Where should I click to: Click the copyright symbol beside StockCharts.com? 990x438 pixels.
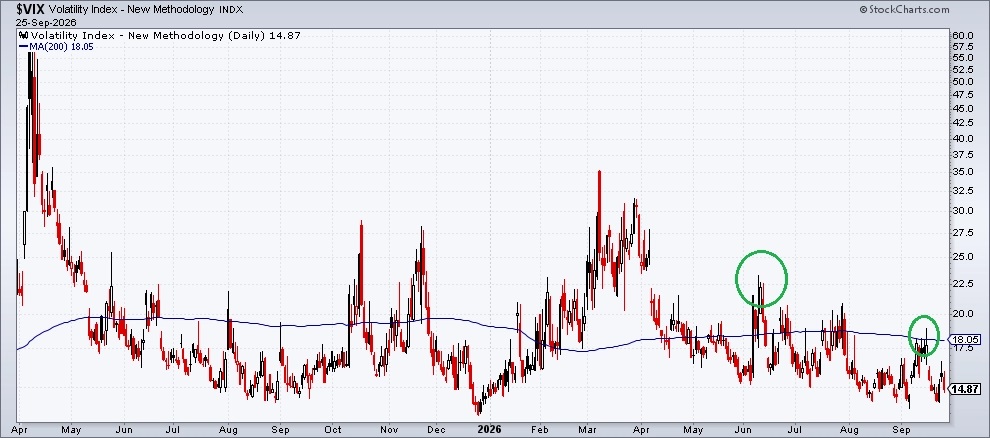863,9
